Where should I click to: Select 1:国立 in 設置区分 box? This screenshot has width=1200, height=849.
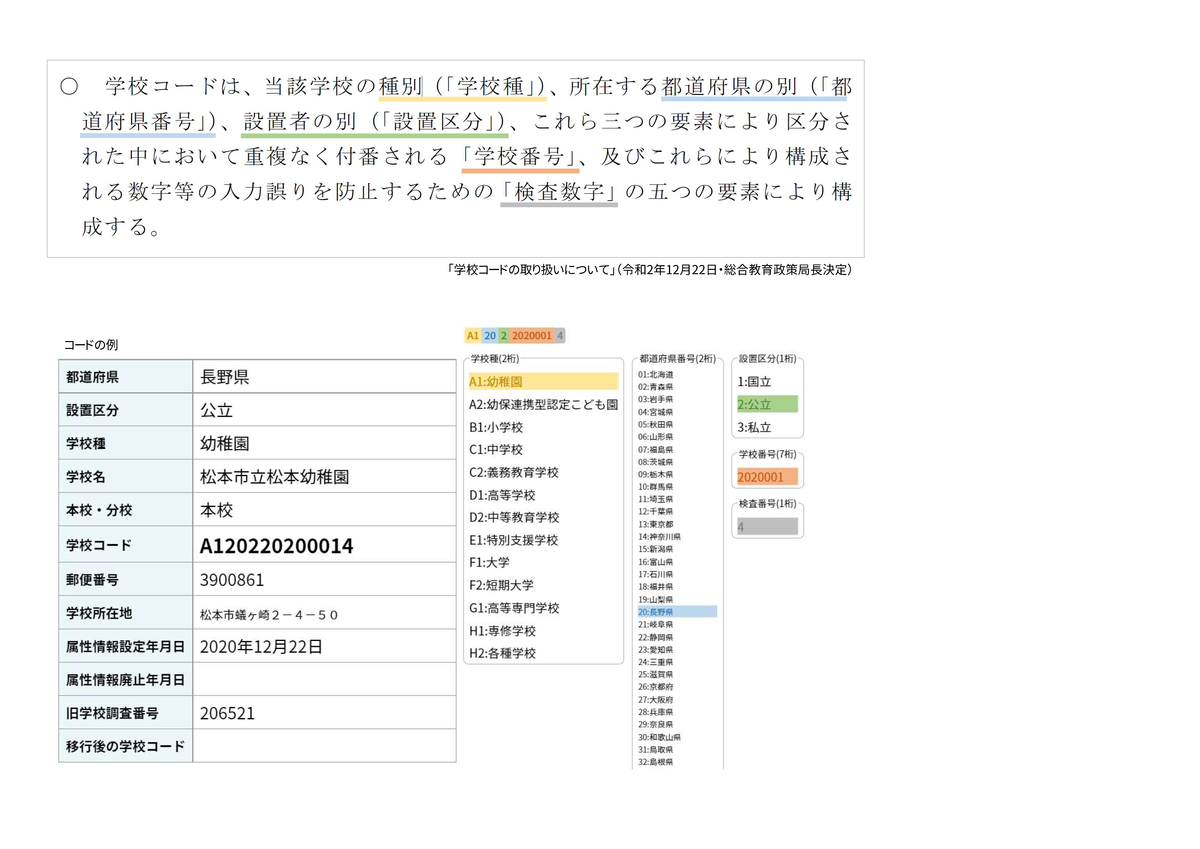(754, 381)
